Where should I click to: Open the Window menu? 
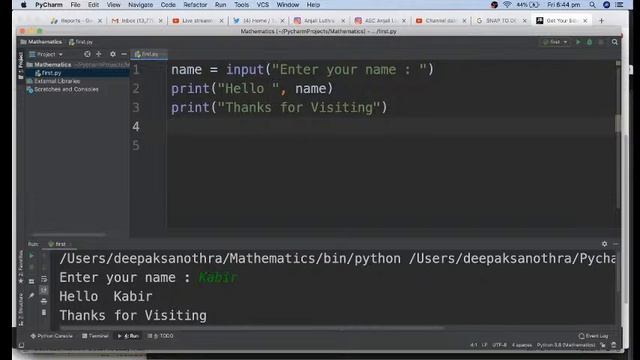(x=288, y=5)
